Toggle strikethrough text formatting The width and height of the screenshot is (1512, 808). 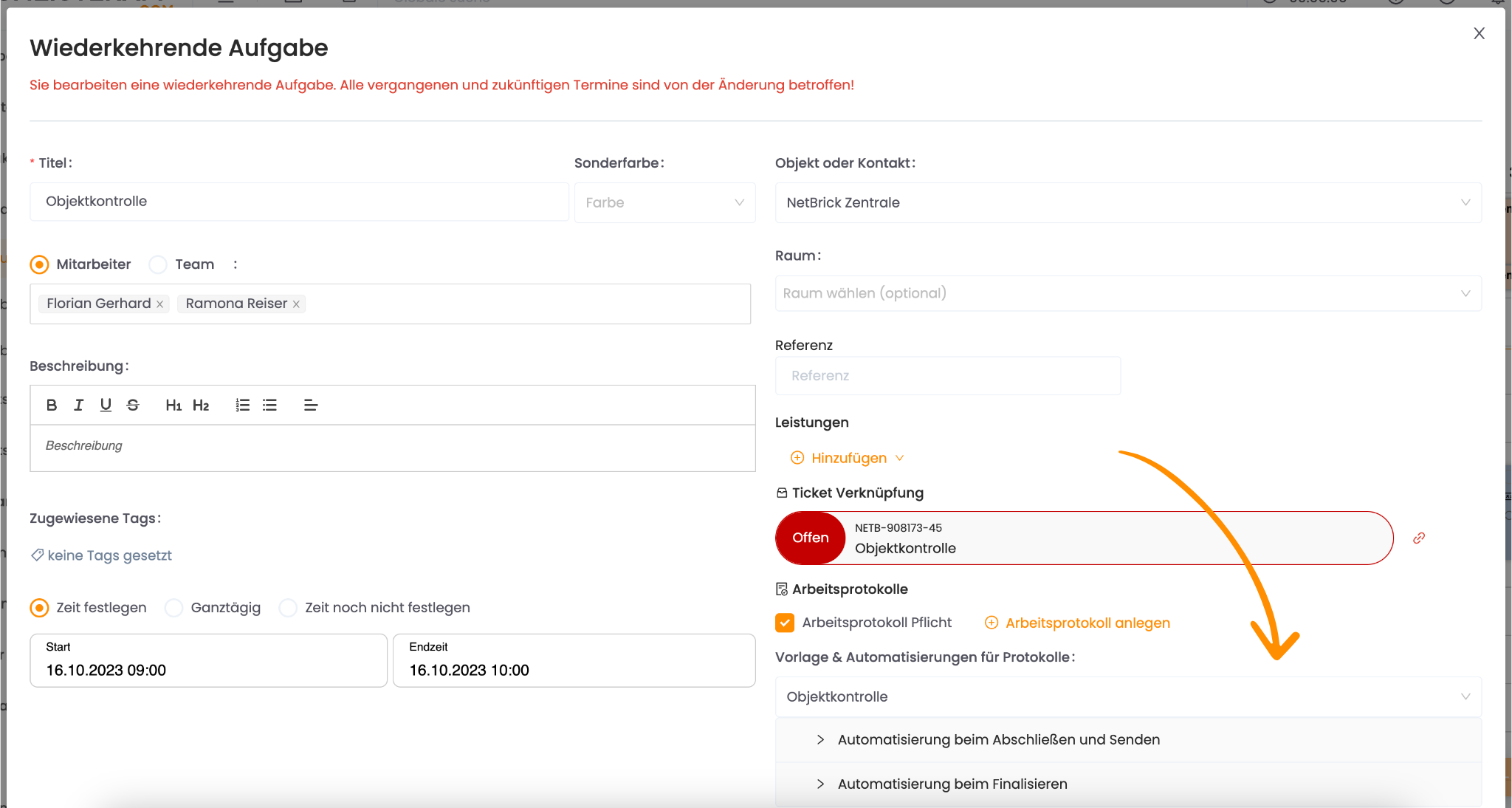pos(133,405)
